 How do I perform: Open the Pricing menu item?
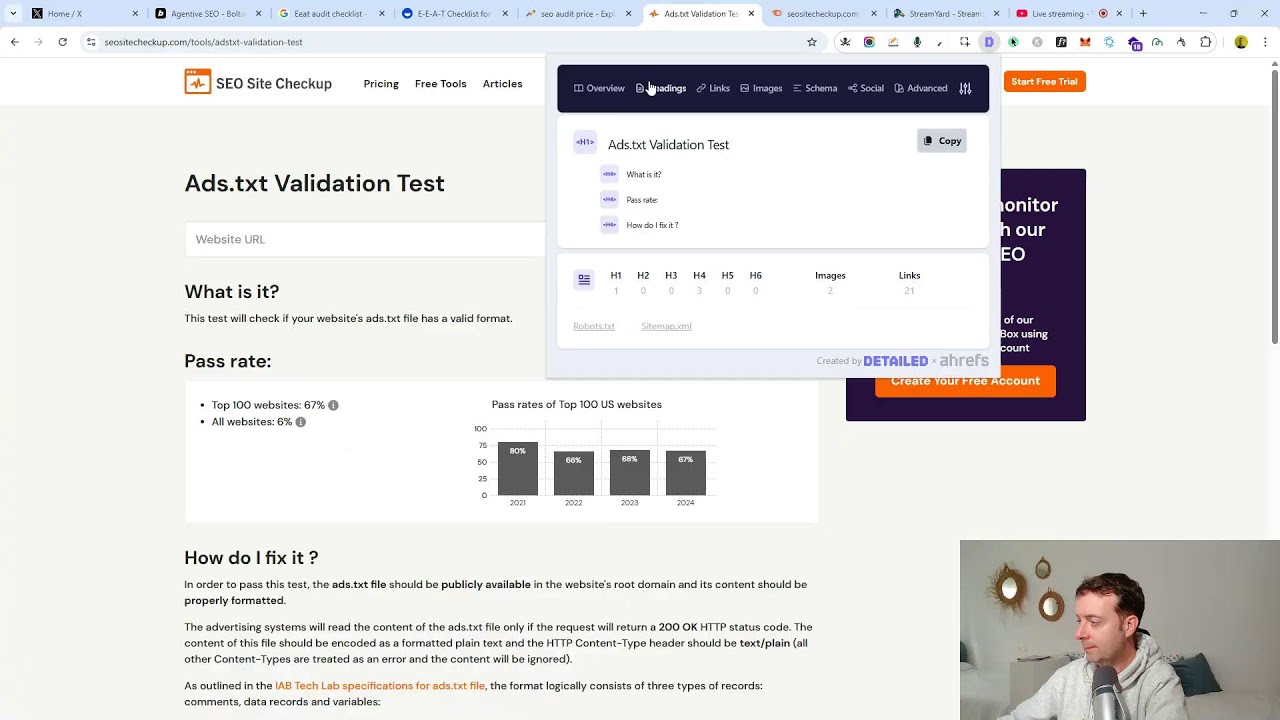click(381, 84)
